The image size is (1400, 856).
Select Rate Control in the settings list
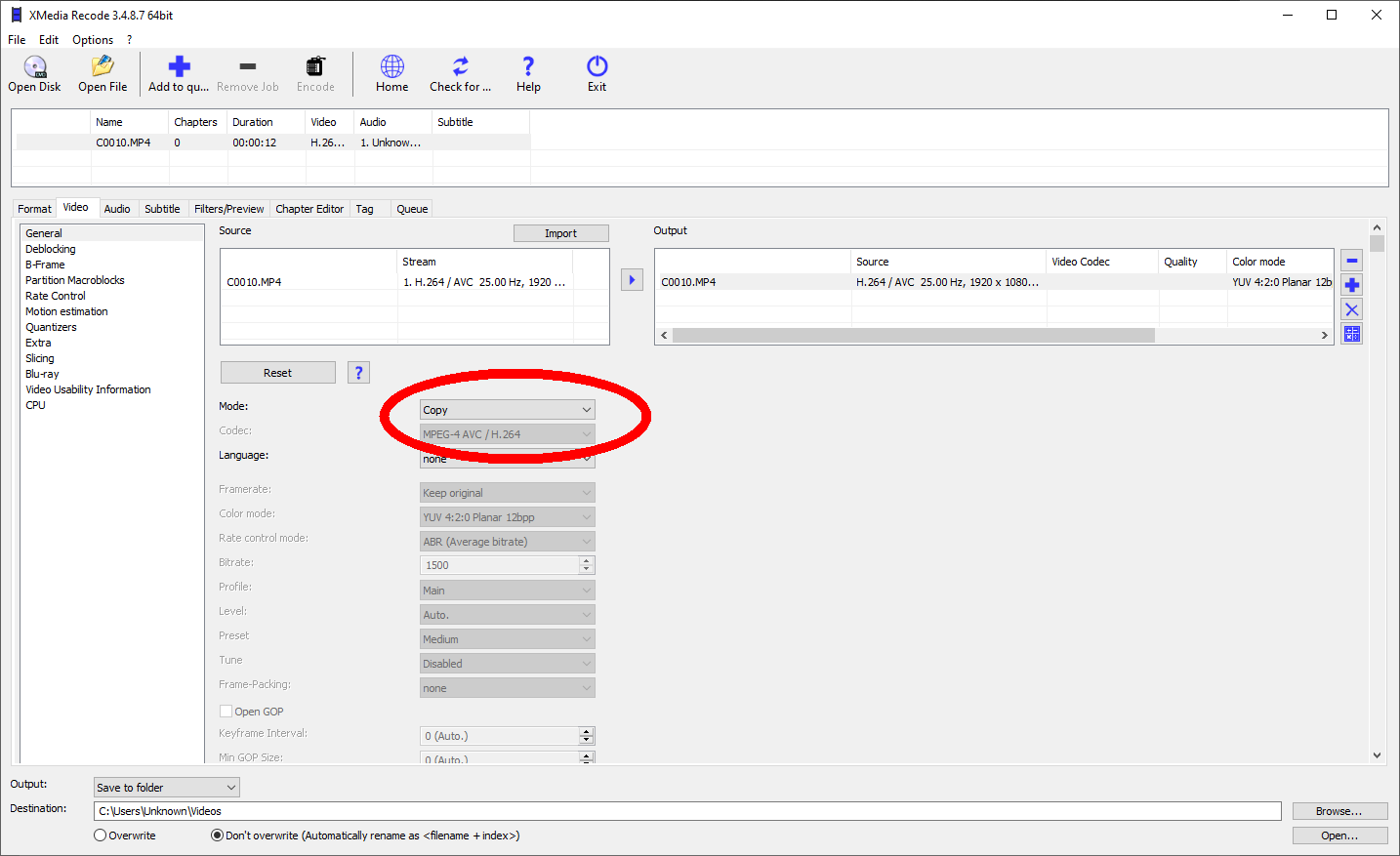[56, 296]
